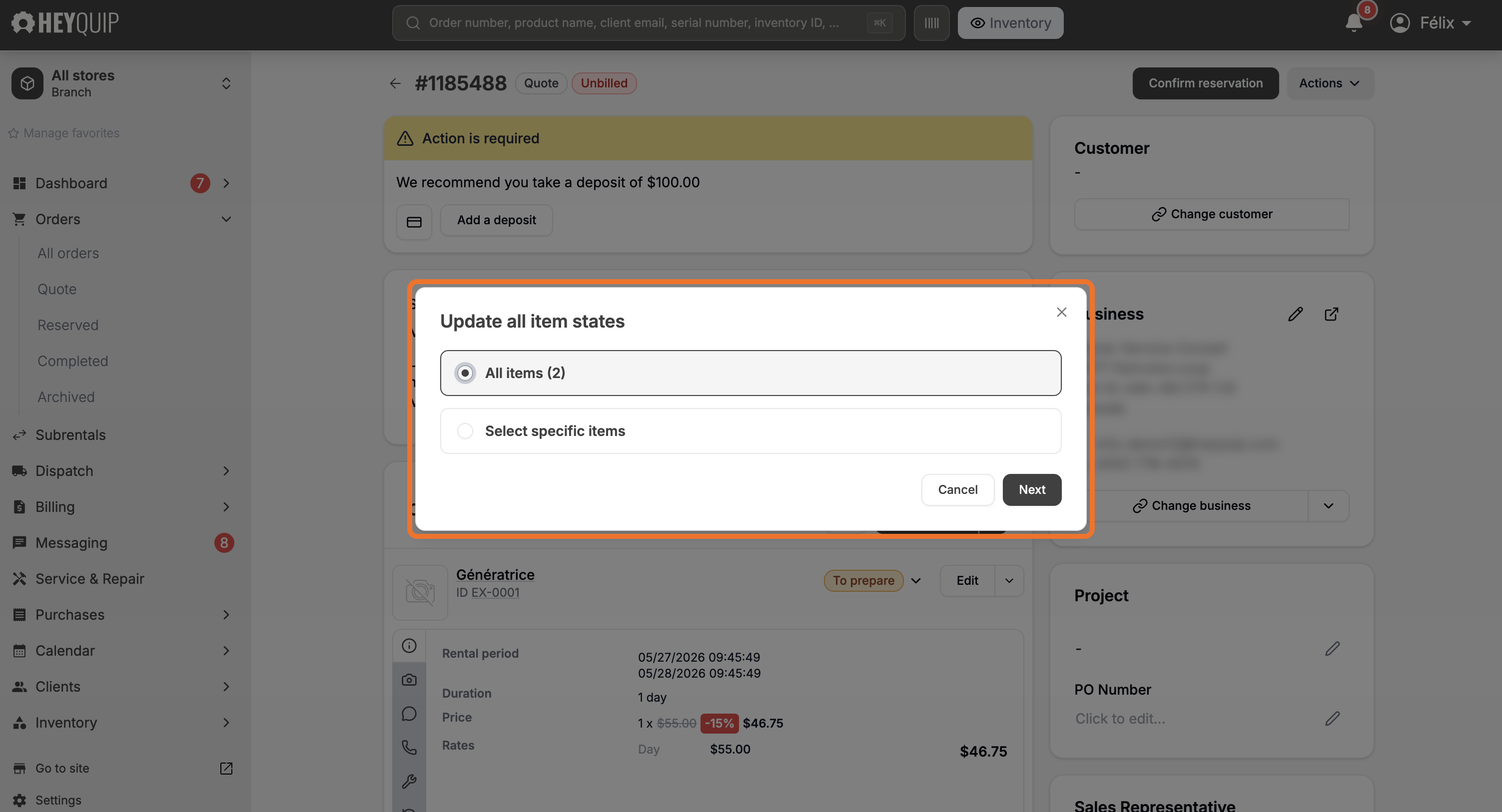
Task: Open Subrentals in the sidebar
Action: coord(70,435)
